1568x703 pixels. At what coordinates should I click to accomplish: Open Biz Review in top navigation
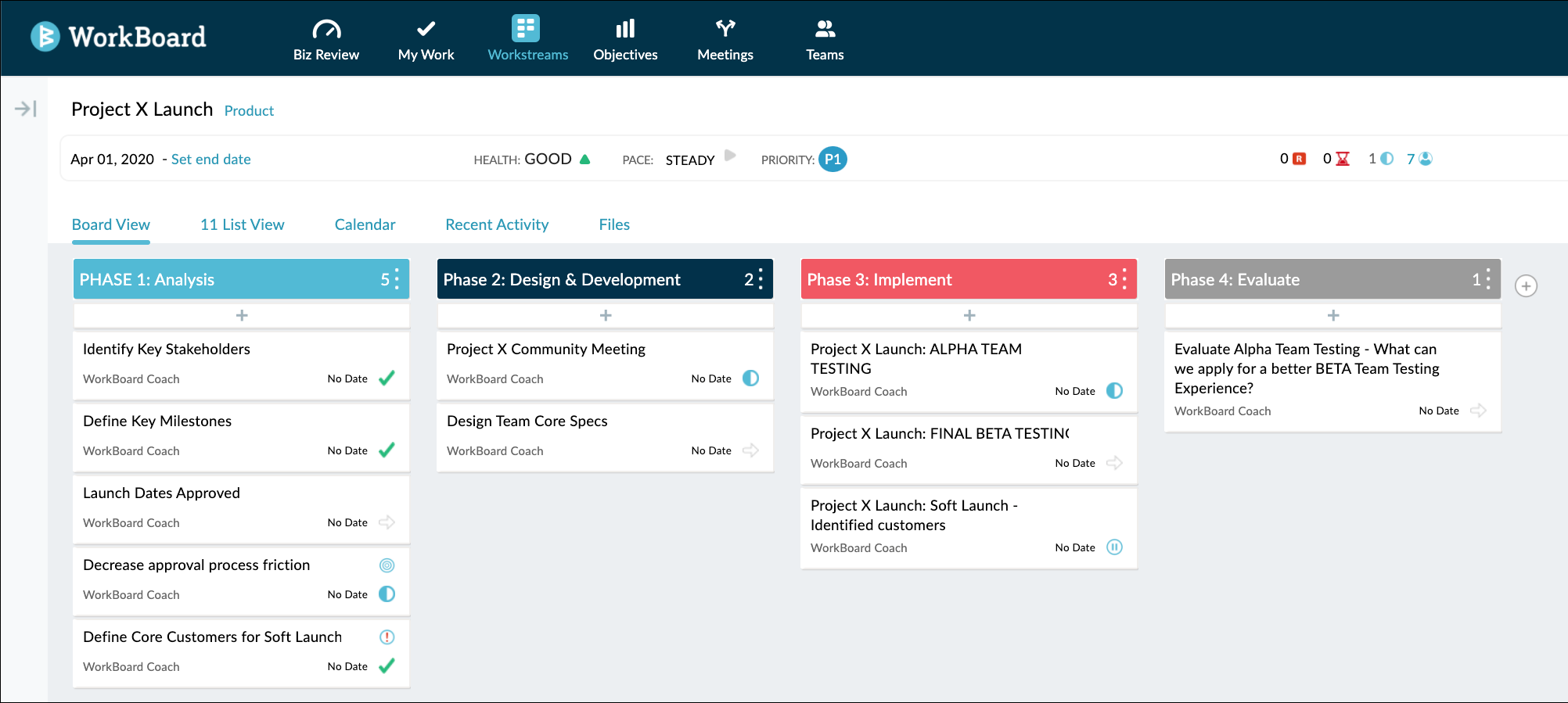tap(326, 40)
